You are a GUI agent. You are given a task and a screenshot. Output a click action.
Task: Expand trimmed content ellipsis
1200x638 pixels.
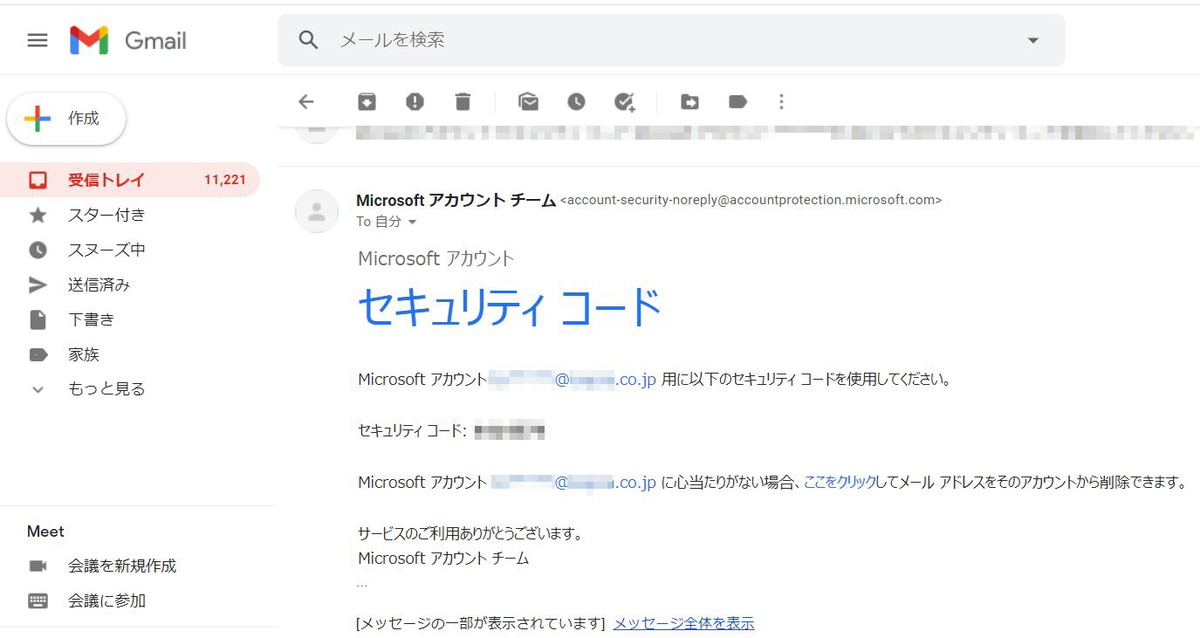click(362, 583)
